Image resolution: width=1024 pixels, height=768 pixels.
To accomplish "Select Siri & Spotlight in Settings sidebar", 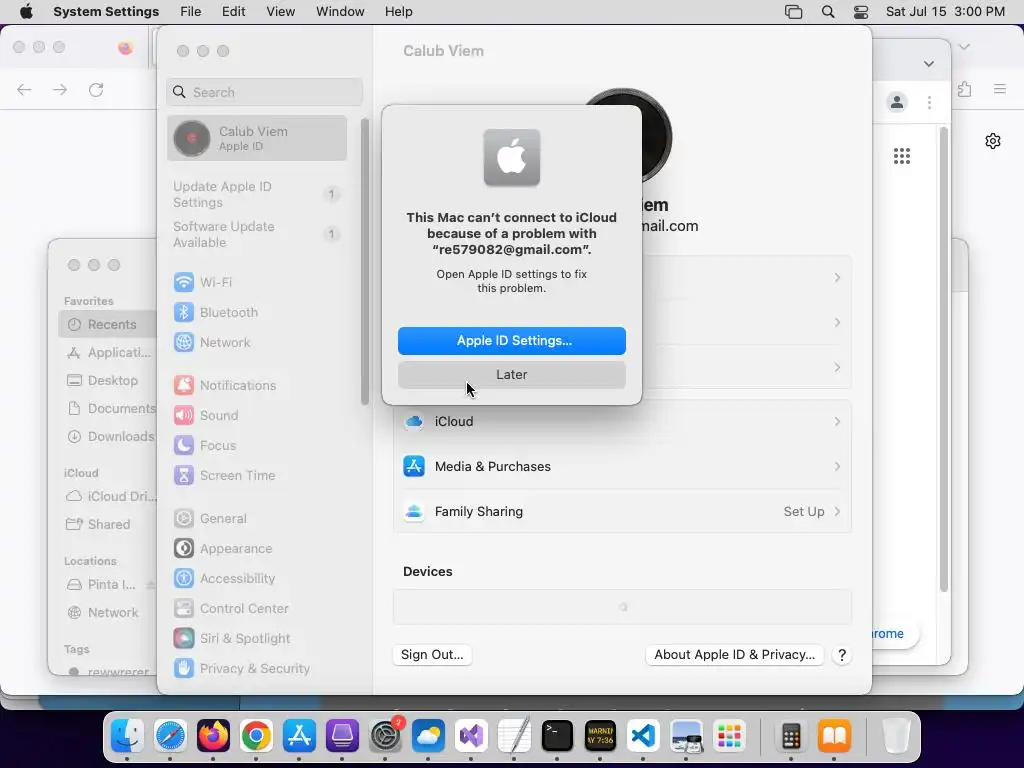I will 257,639.
